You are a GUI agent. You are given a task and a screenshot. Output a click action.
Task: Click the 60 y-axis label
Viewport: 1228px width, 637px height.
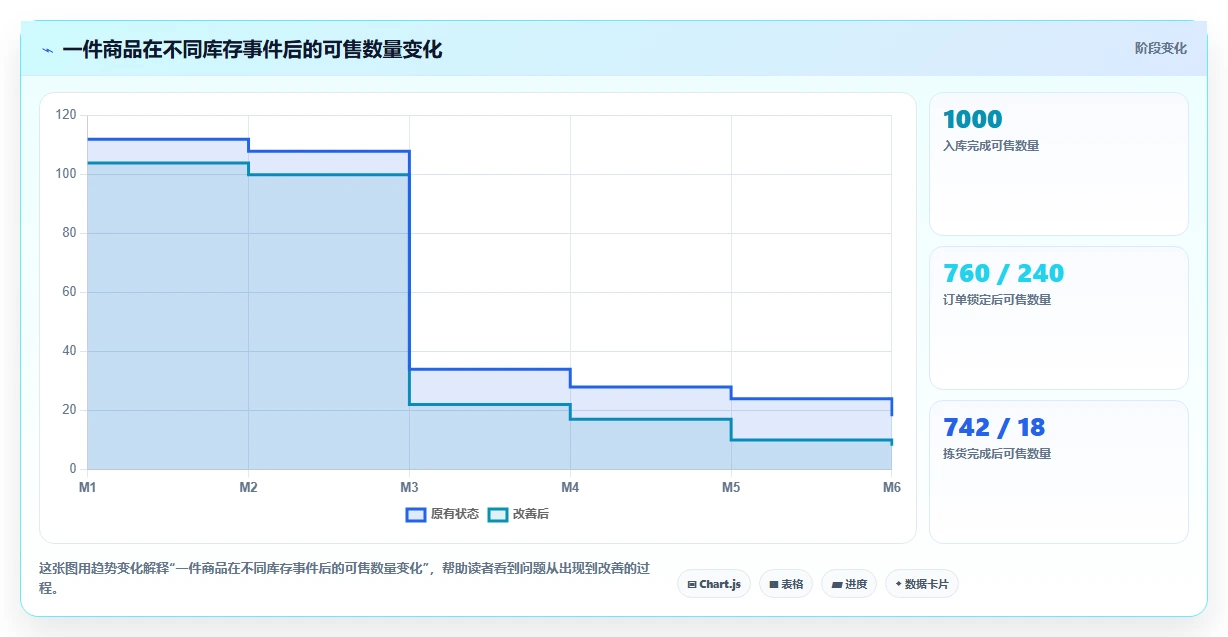pos(69,292)
